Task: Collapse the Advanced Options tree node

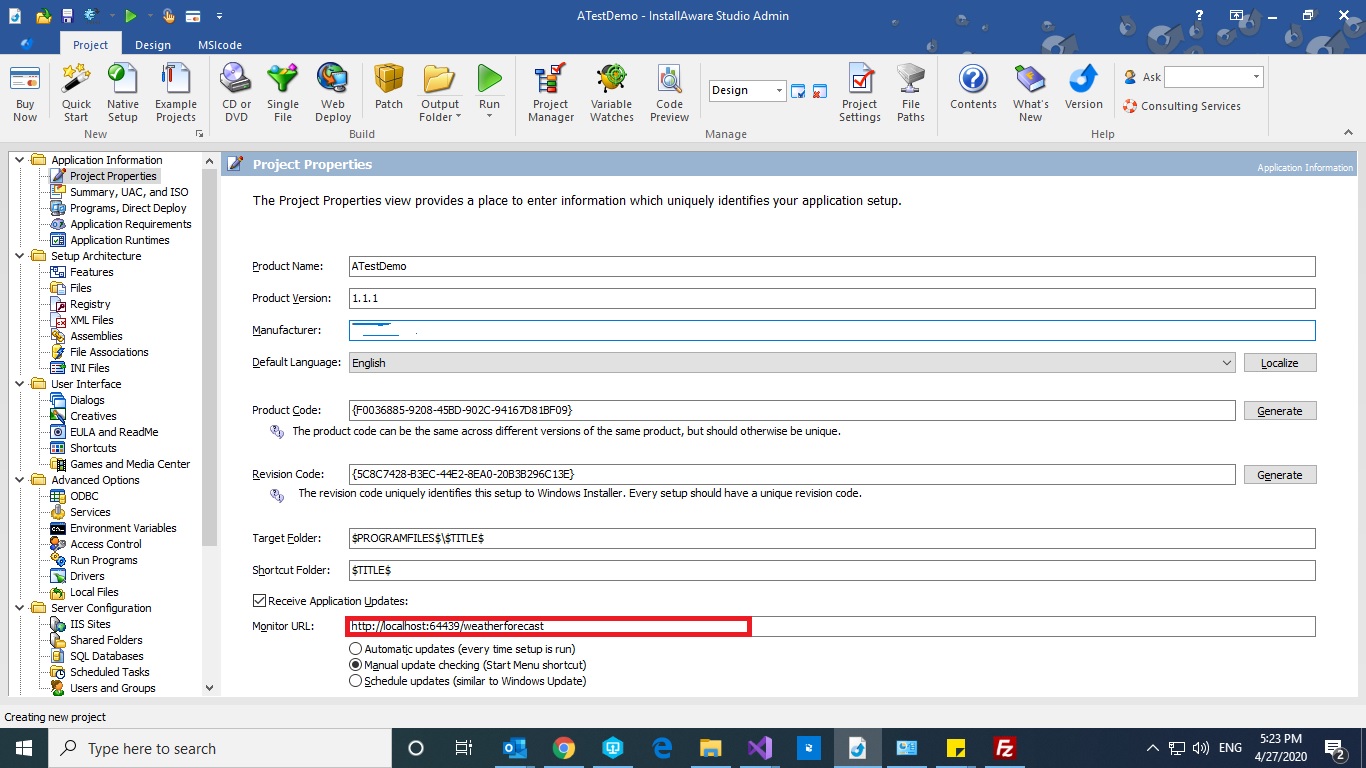Action: click(x=21, y=480)
